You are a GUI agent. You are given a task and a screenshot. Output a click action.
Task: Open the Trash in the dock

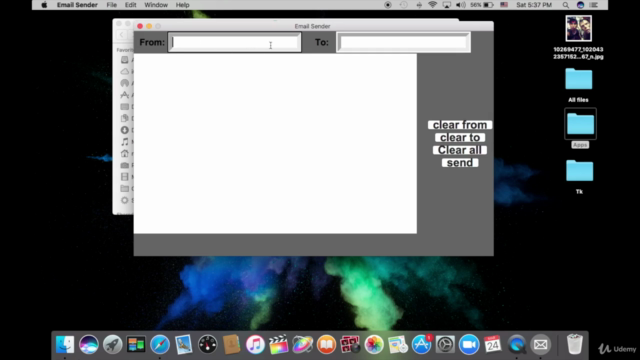(574, 344)
